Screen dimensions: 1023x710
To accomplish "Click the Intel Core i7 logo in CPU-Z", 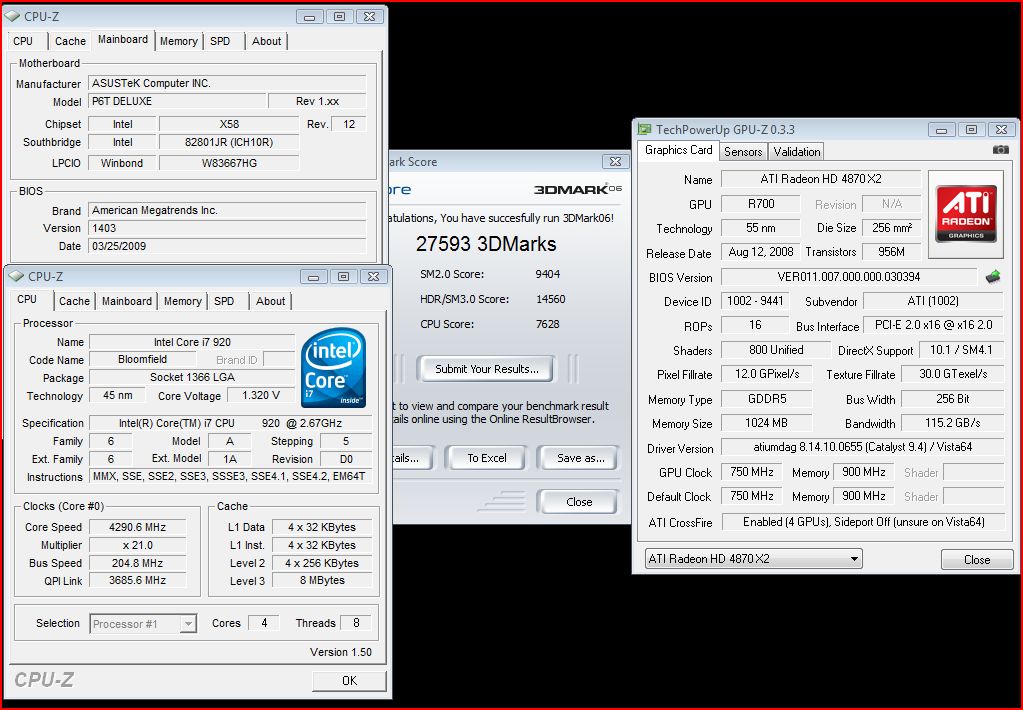I will click(x=335, y=368).
